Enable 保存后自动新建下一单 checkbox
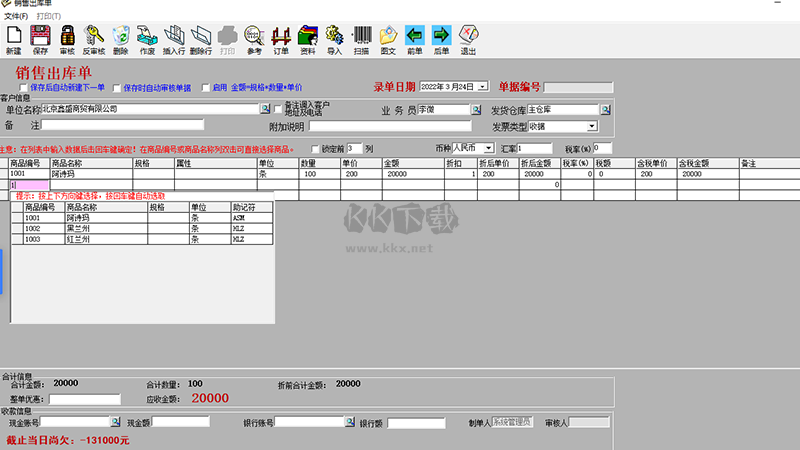This screenshot has height=450, width=800. pos(25,88)
